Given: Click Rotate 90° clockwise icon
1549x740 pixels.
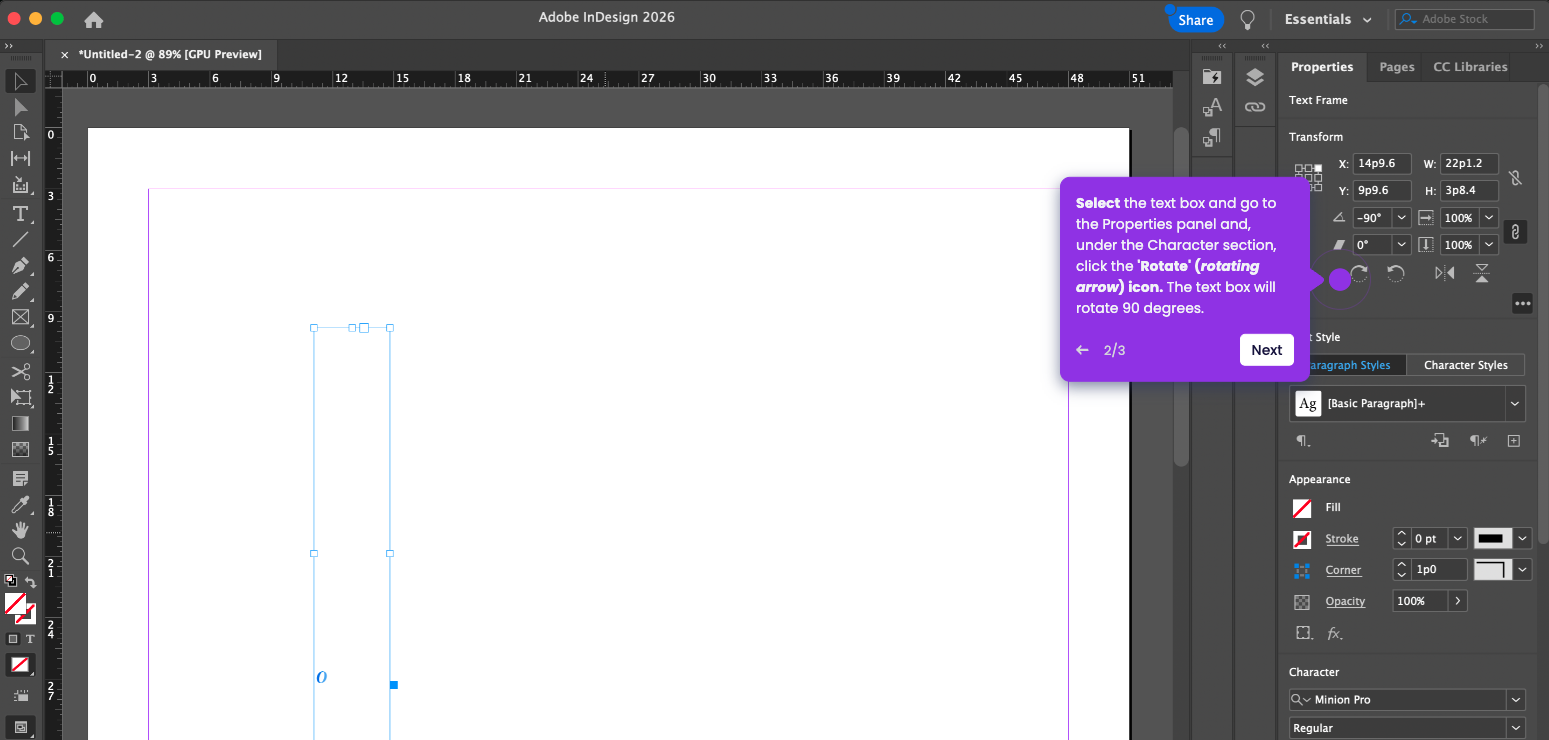Looking at the screenshot, I should [1359, 273].
